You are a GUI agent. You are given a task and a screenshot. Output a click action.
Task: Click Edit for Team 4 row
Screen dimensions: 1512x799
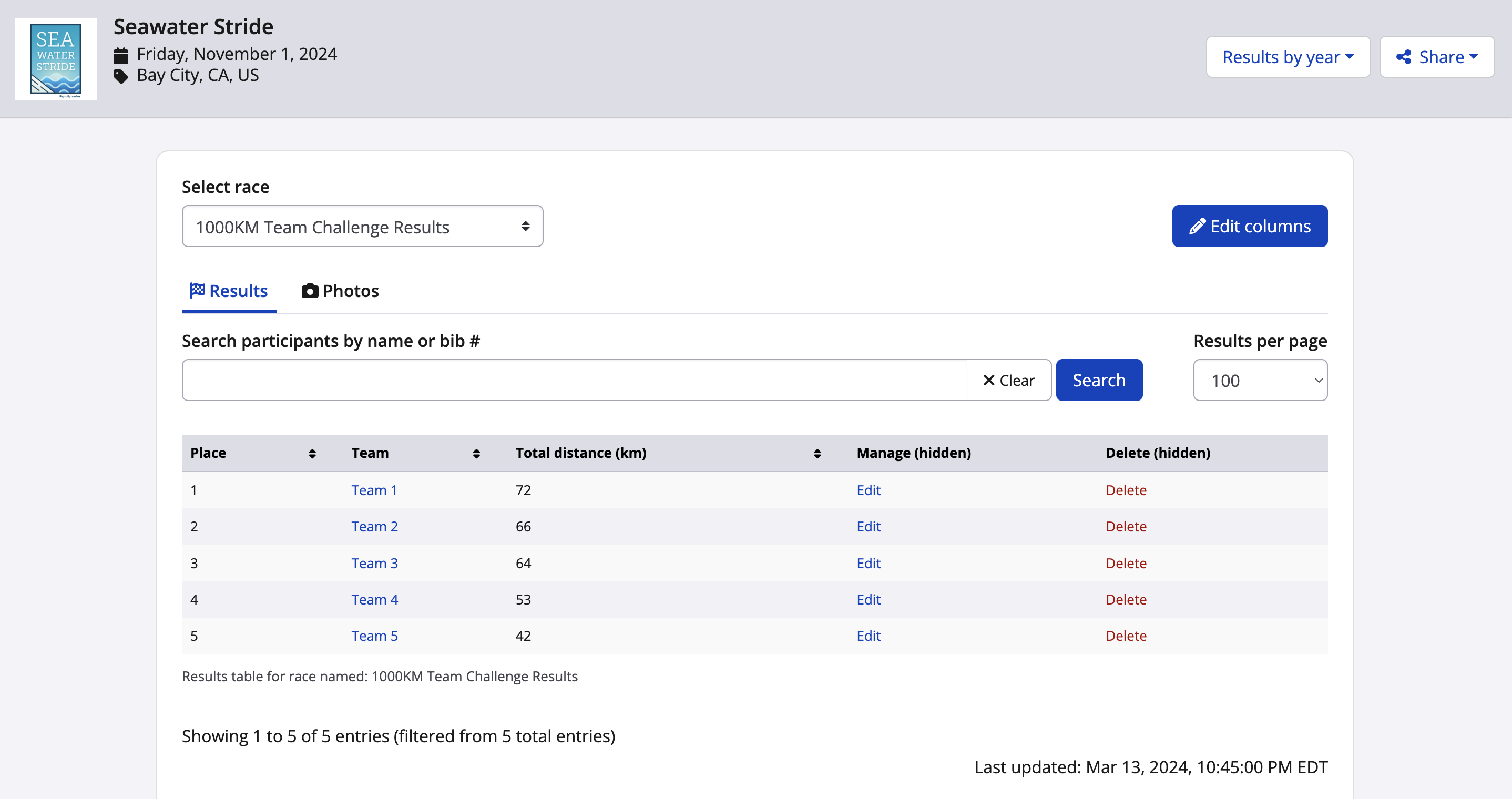tap(868, 599)
